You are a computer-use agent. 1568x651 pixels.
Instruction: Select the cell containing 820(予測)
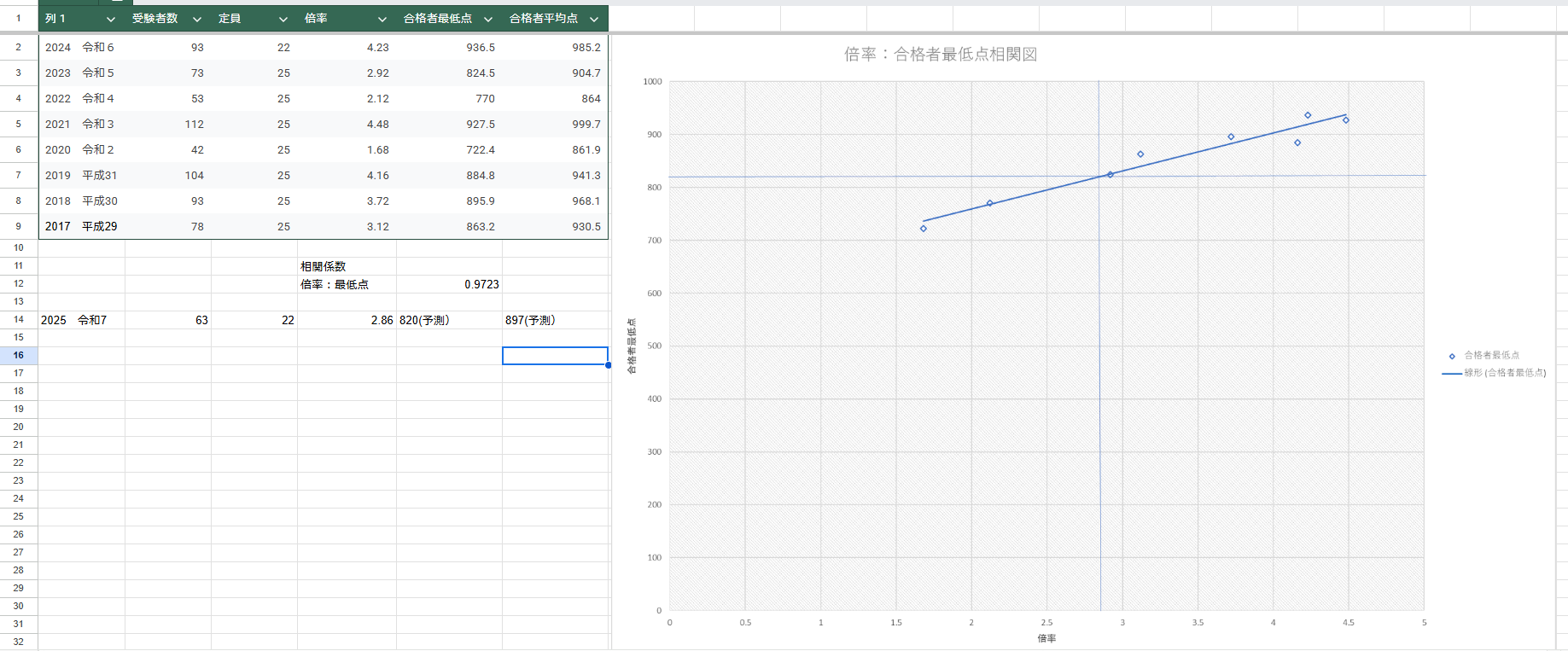click(449, 320)
